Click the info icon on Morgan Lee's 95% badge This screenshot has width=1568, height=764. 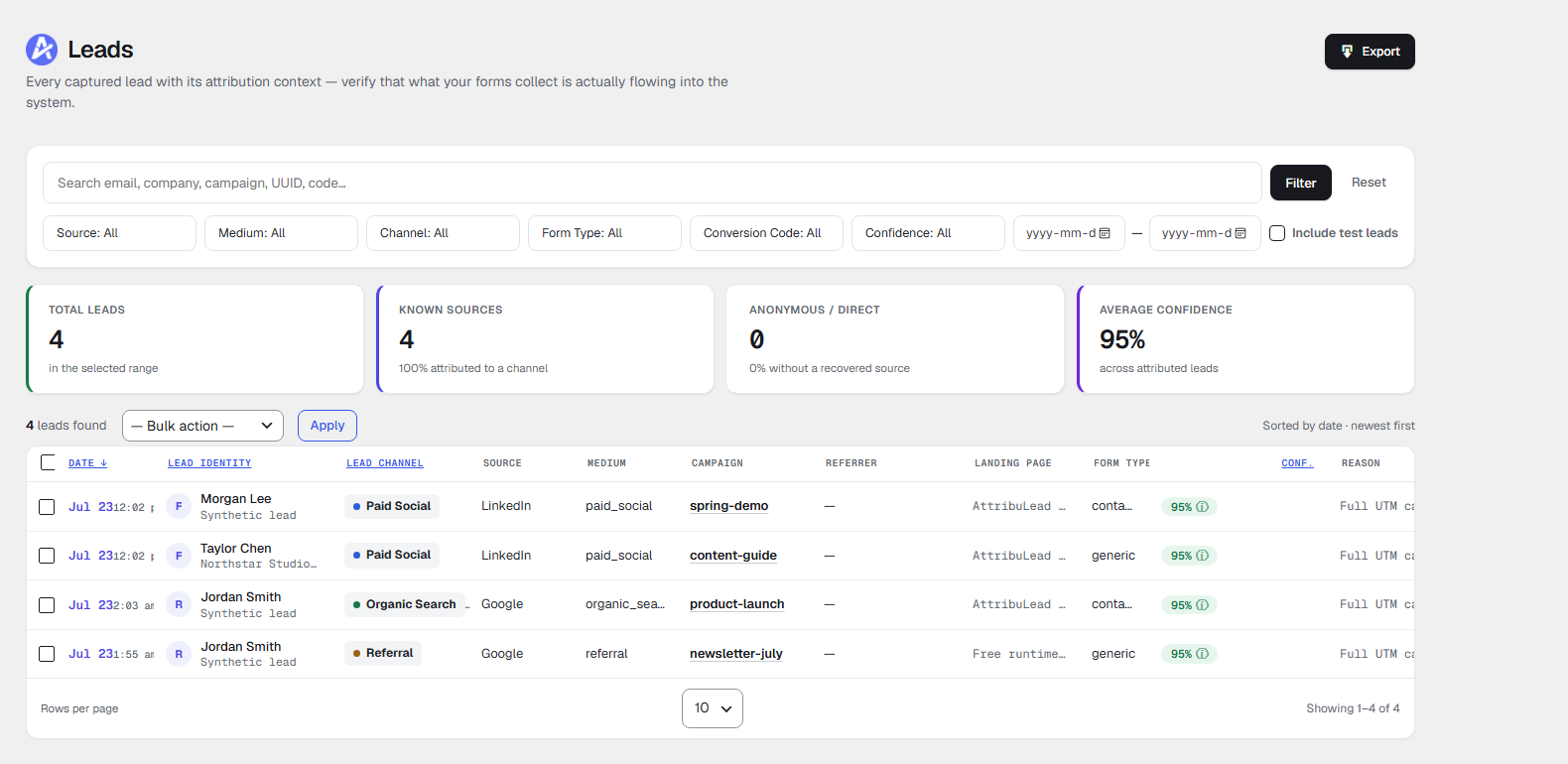click(x=1203, y=507)
